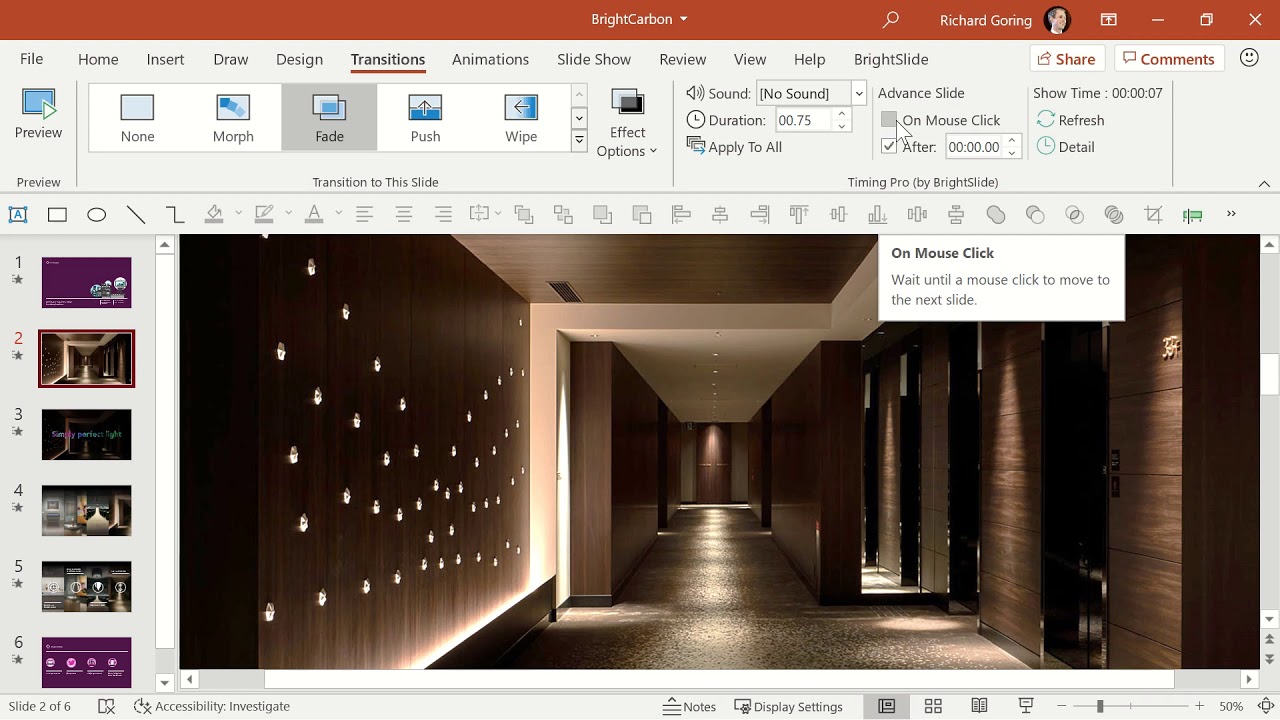Toggle the After timing checkbox
This screenshot has height=720, width=1280.
(x=889, y=147)
